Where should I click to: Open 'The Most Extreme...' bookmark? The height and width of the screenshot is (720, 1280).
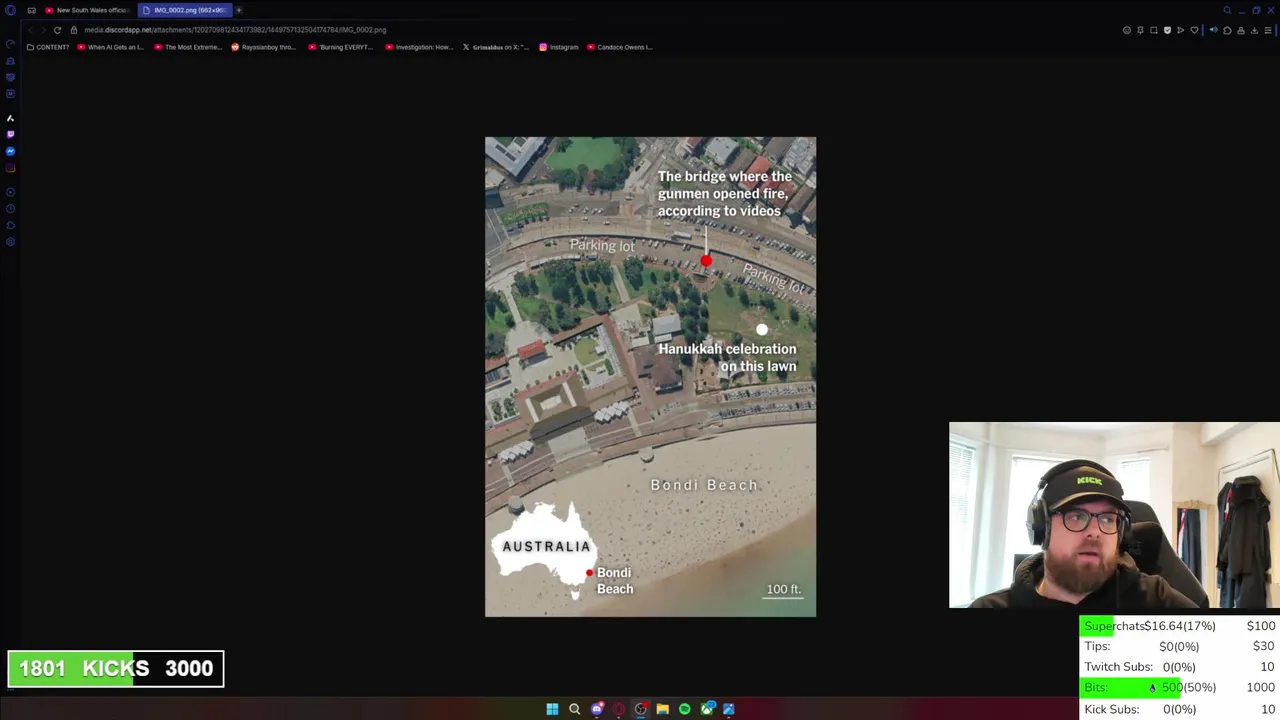[x=188, y=47]
